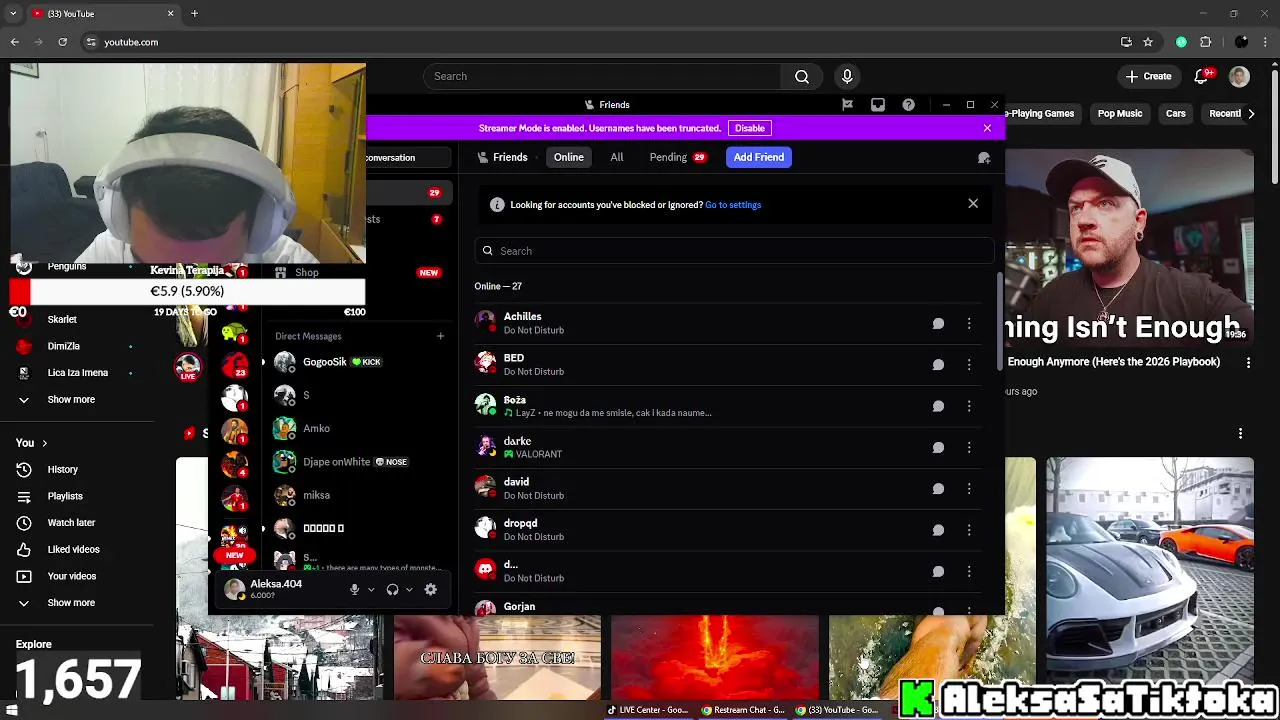Open more options for BED
Viewport: 1280px width, 720px height.
click(969, 365)
